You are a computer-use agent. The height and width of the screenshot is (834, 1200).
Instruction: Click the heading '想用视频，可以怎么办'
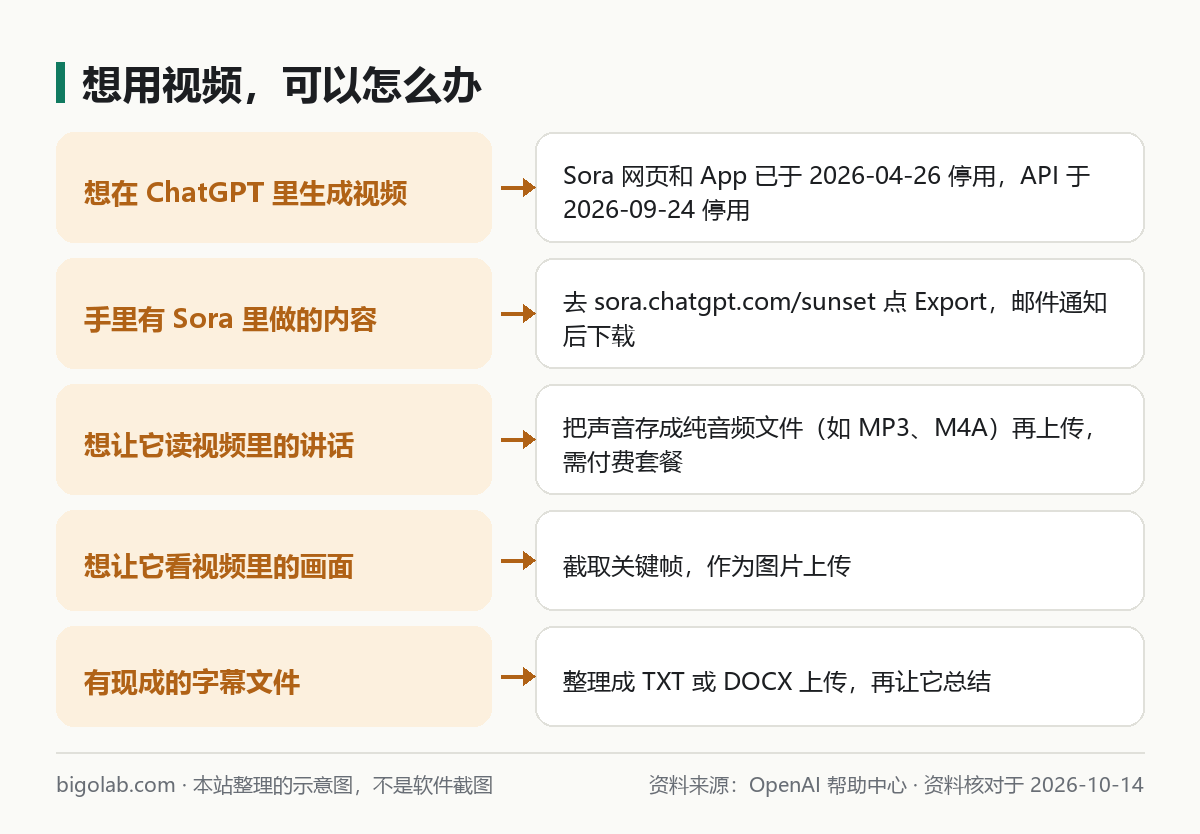(281, 84)
